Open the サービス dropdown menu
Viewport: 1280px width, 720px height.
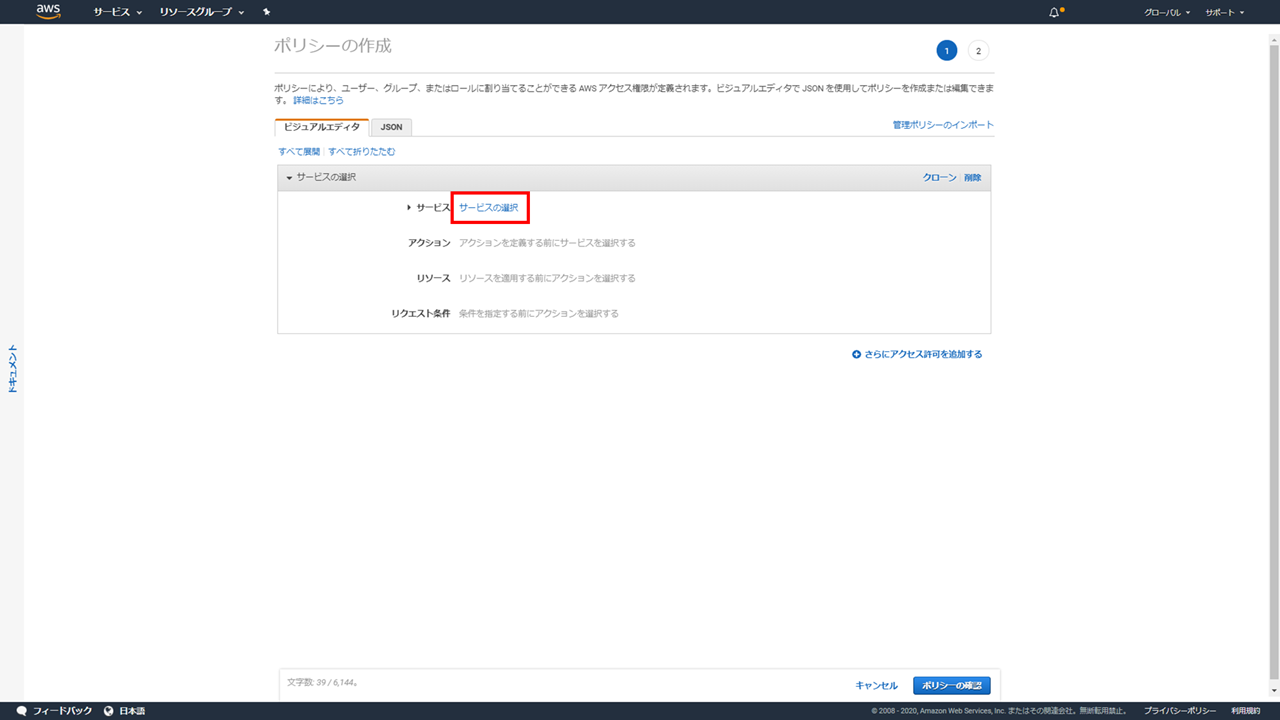point(117,12)
